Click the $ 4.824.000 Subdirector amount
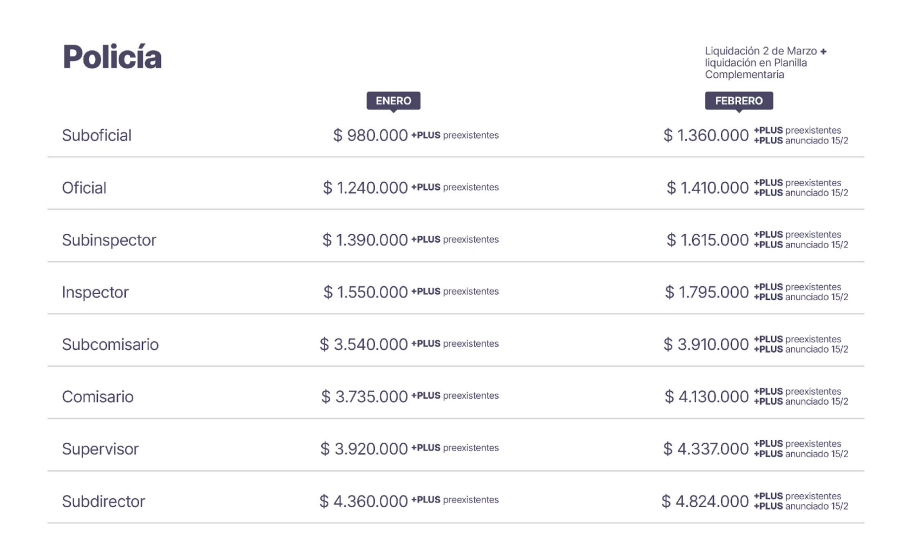This screenshot has height=537, width=907. click(x=705, y=501)
